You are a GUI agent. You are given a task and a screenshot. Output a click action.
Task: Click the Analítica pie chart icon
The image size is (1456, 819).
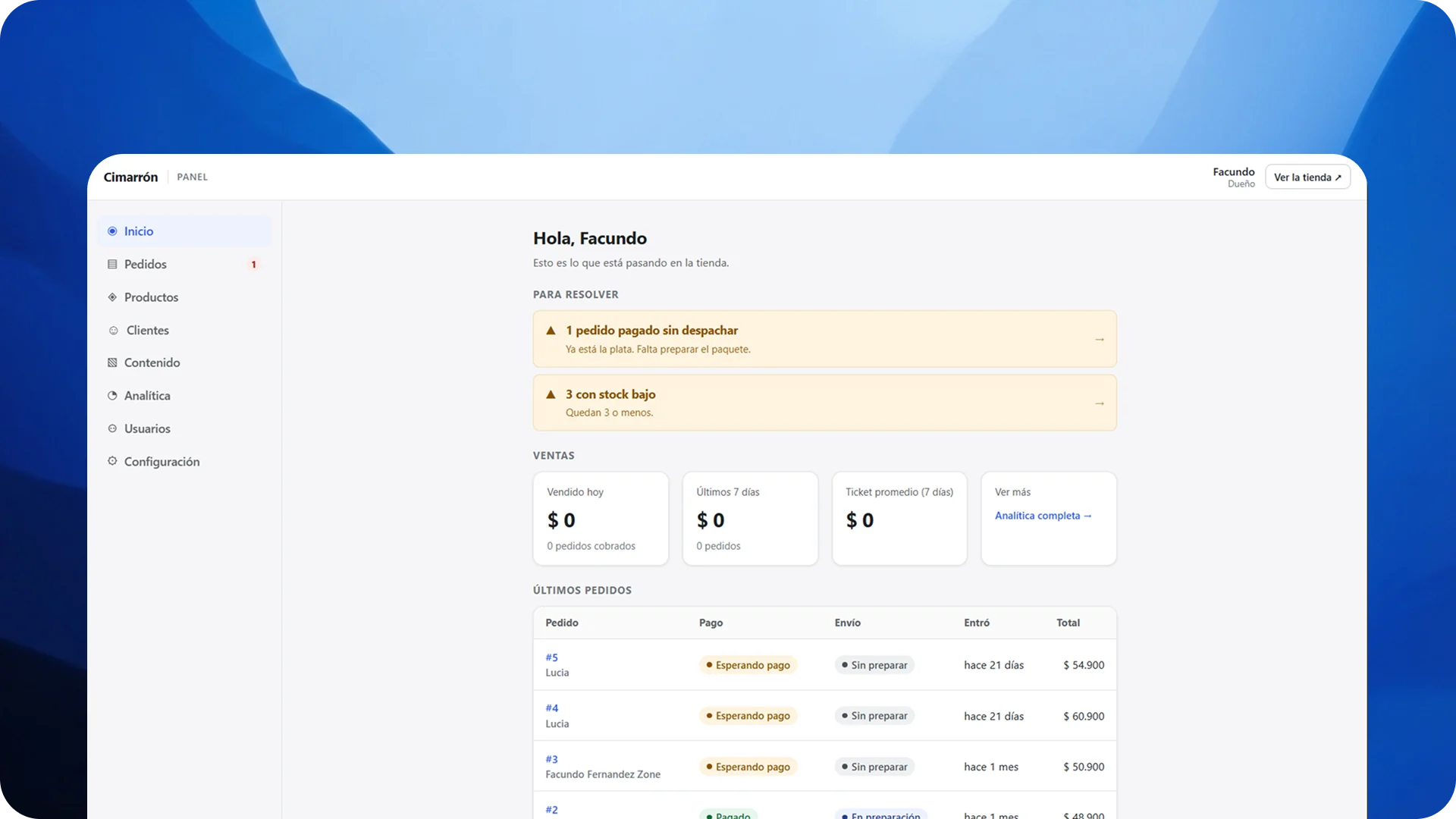tap(112, 396)
